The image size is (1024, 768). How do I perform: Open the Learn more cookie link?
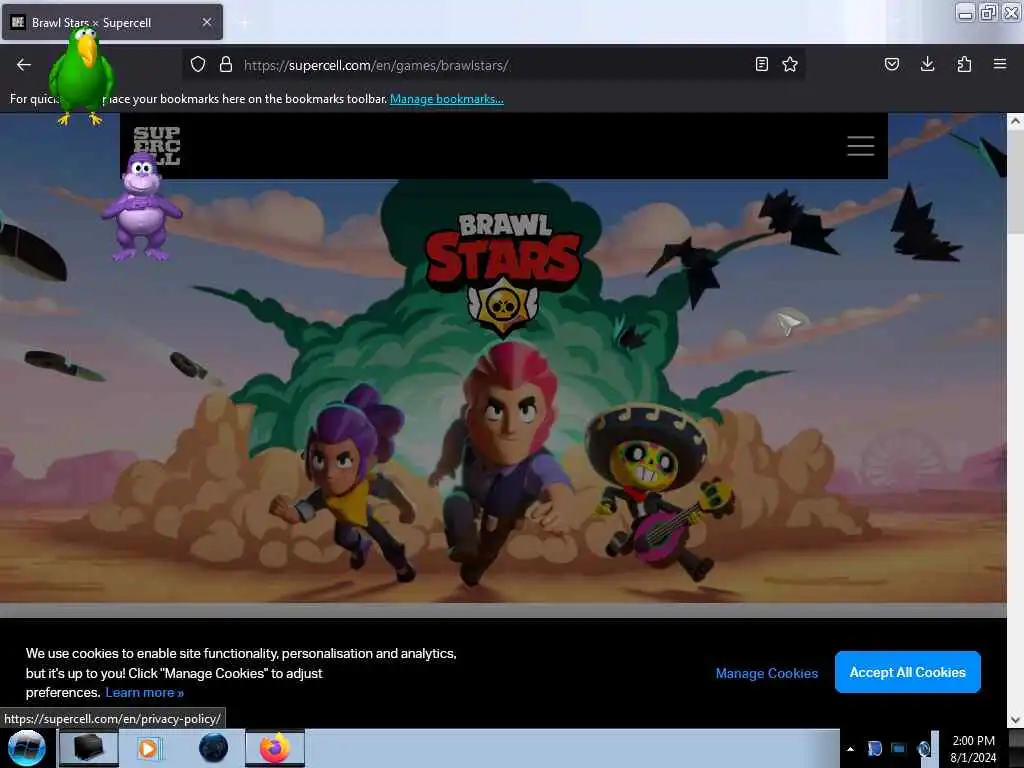(144, 692)
